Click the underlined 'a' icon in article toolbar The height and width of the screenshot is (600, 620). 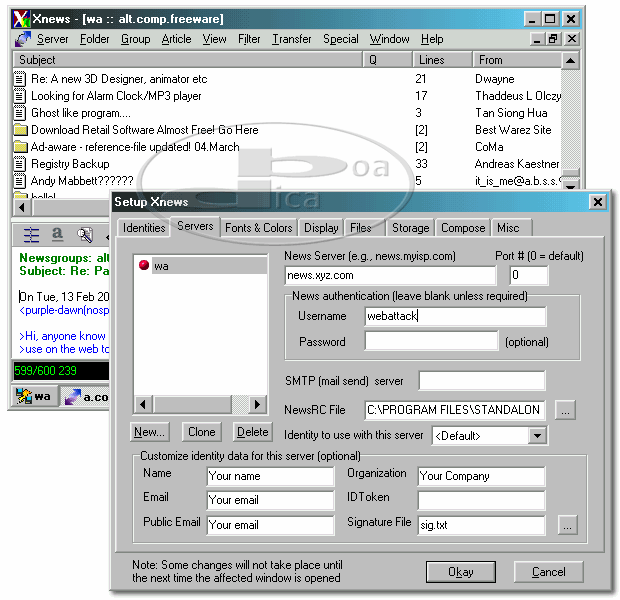(x=57, y=235)
